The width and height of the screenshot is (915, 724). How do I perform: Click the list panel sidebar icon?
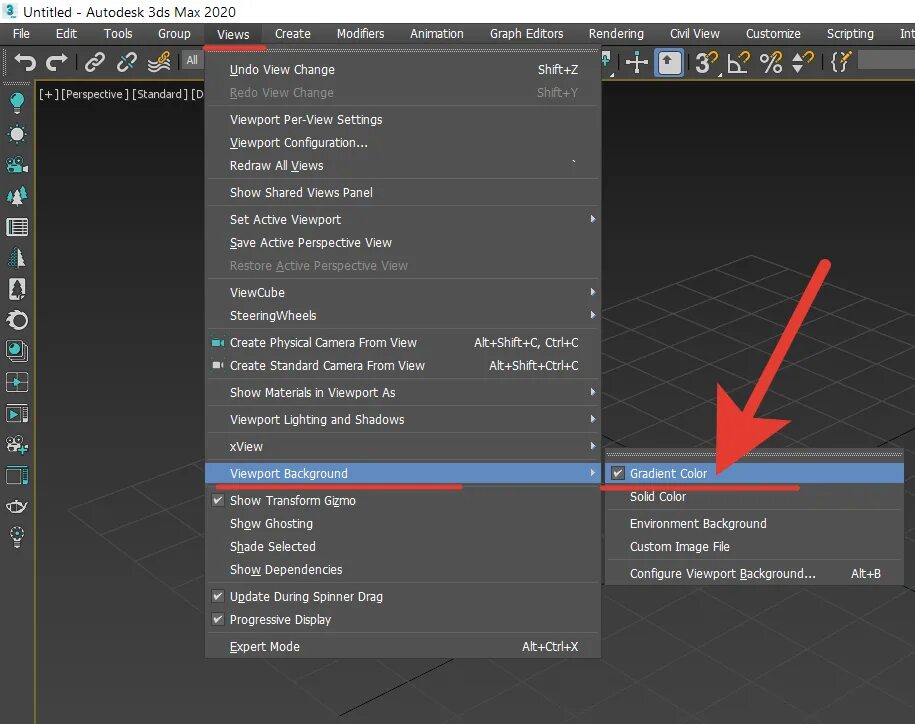pyautogui.click(x=17, y=227)
